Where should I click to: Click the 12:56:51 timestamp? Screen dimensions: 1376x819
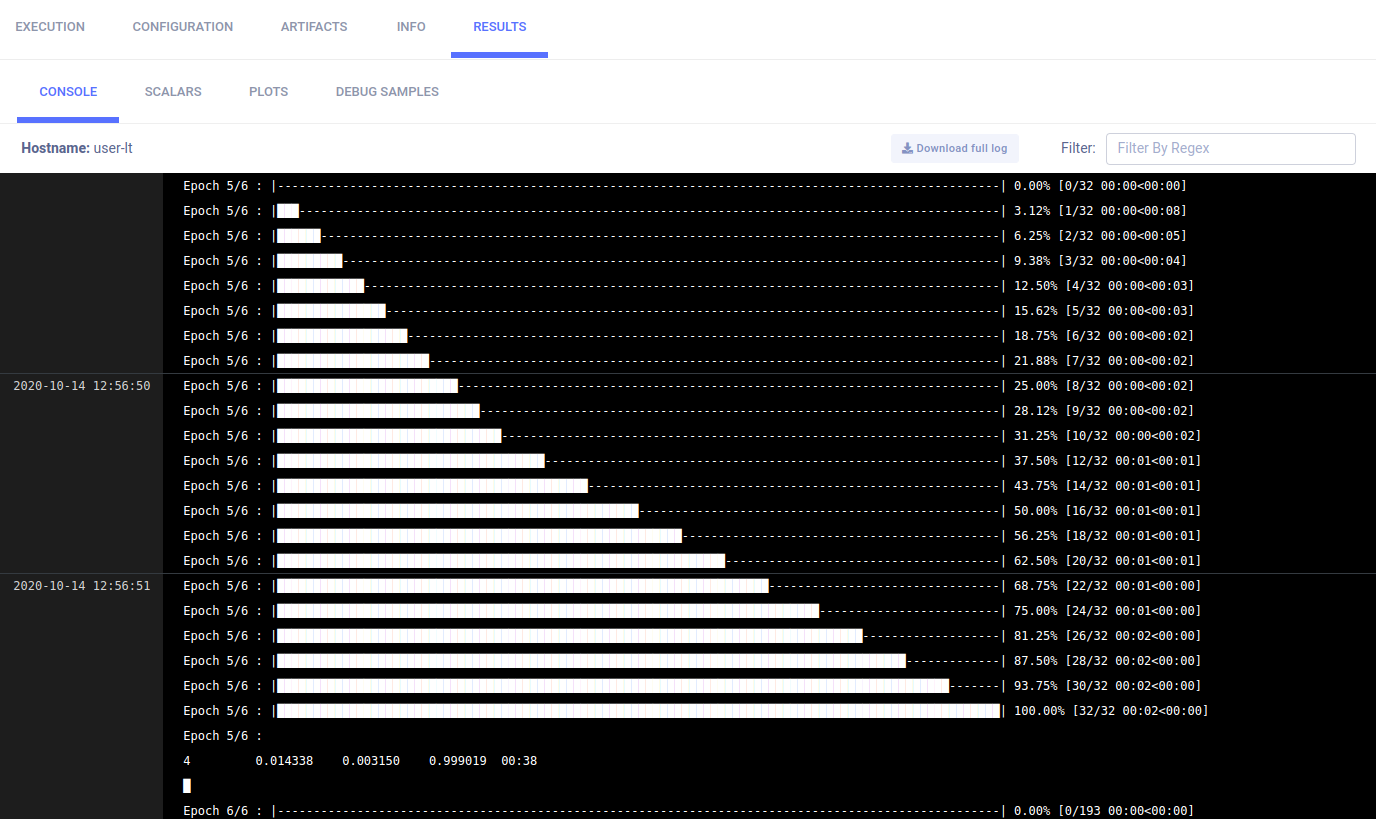82,586
